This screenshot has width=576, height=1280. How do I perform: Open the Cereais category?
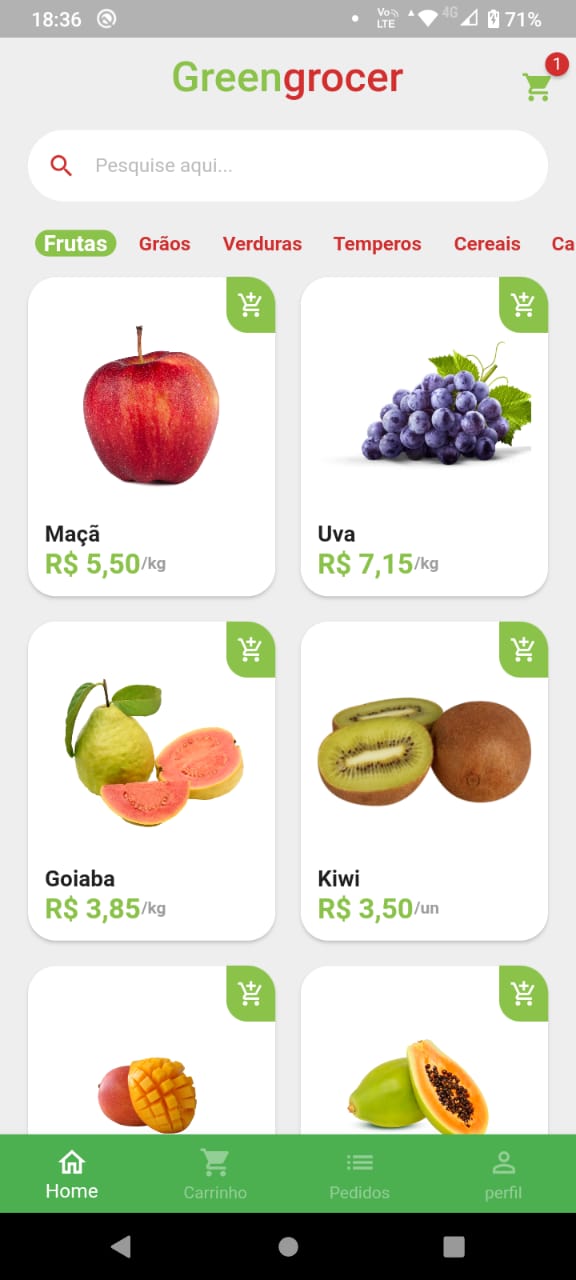pyautogui.click(x=487, y=243)
